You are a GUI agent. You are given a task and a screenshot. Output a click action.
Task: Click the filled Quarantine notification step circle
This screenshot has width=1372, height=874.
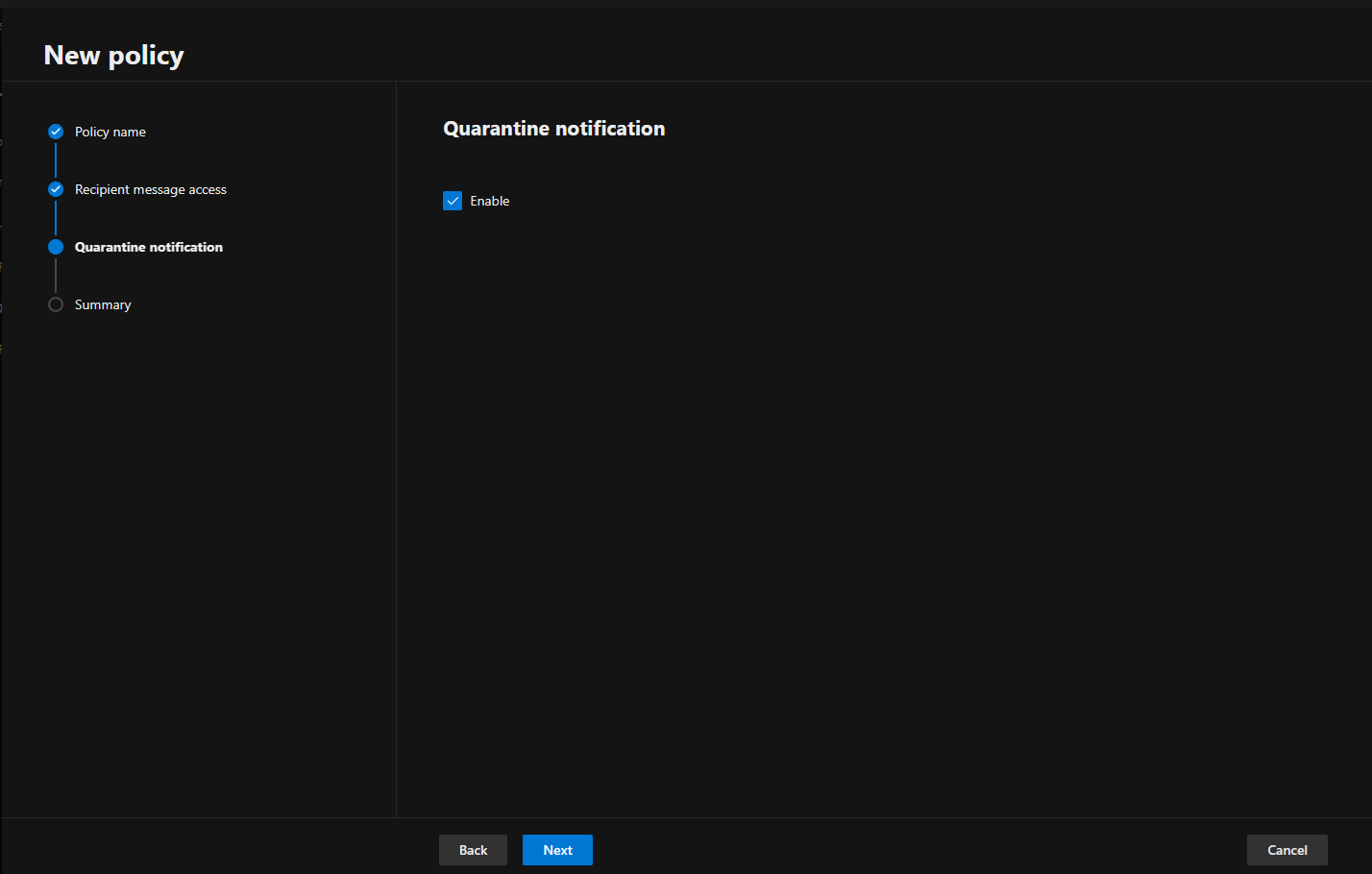tap(56, 247)
